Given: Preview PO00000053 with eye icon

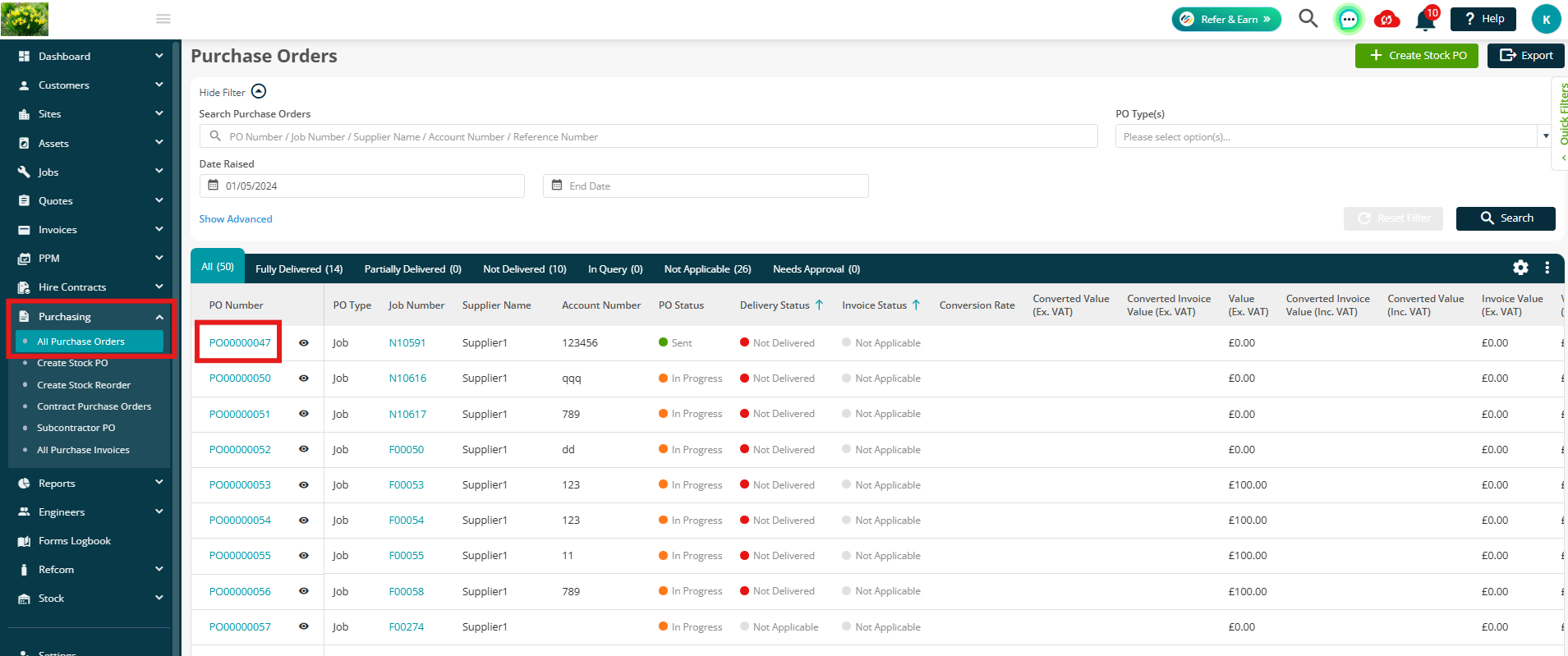Looking at the screenshot, I should (x=304, y=485).
